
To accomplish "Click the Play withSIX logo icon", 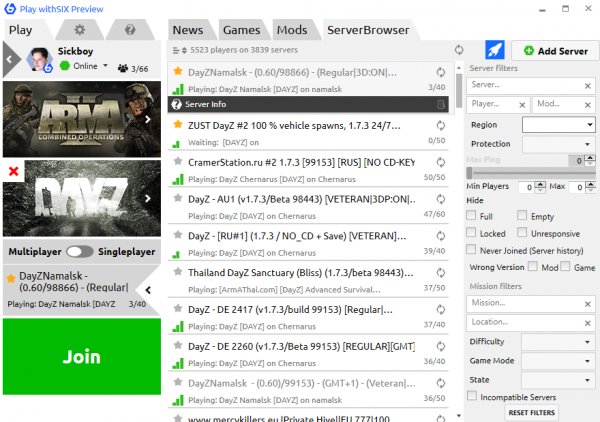I will [x=10, y=8].
